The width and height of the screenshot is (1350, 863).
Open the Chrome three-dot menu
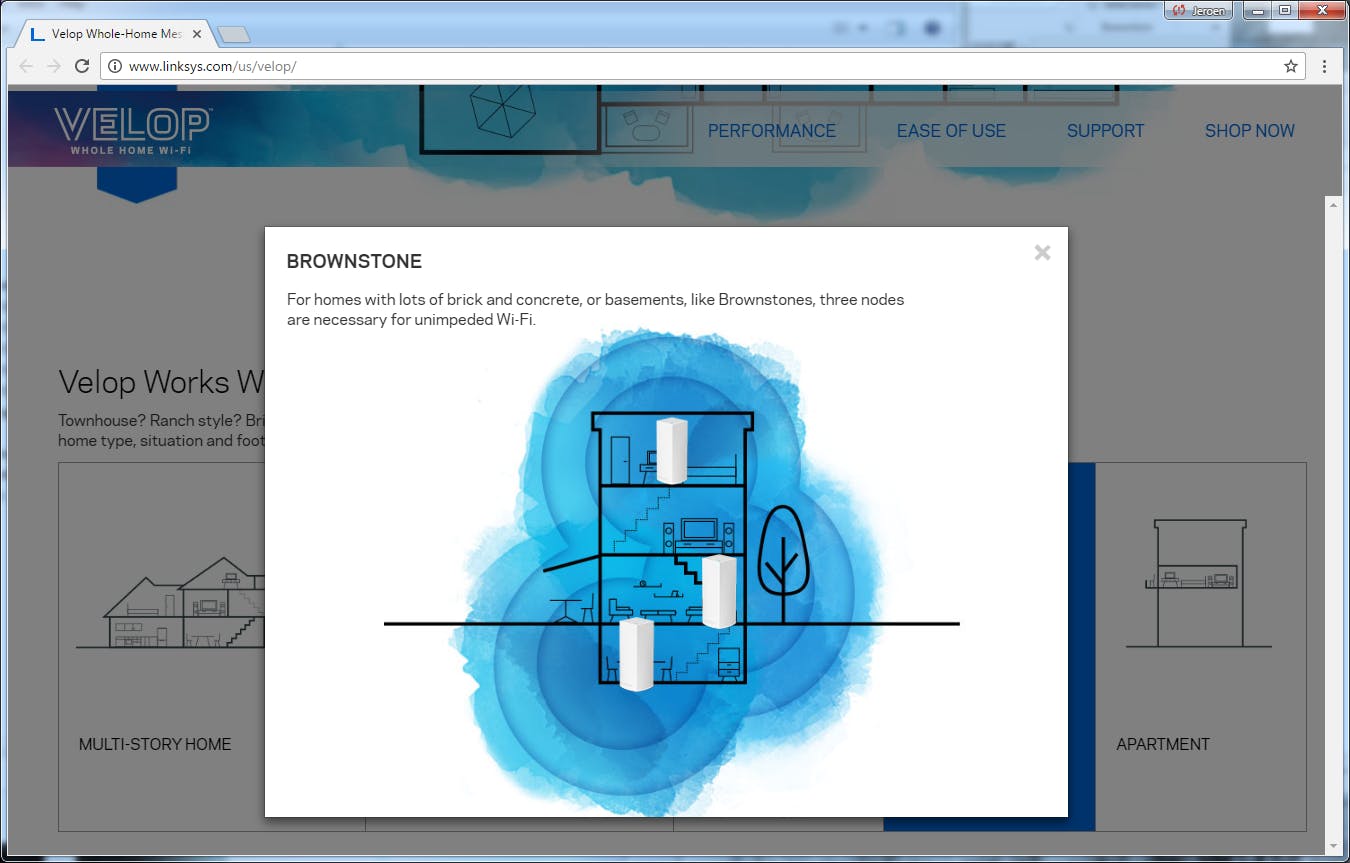(1325, 67)
